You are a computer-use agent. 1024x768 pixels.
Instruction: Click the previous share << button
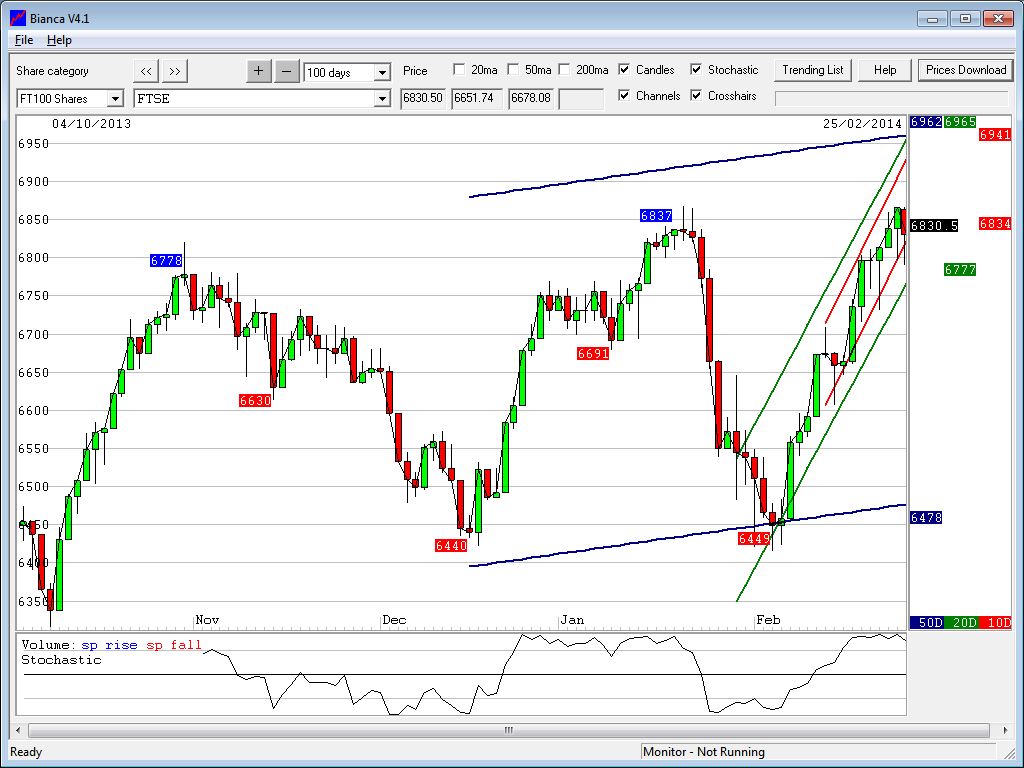point(146,71)
